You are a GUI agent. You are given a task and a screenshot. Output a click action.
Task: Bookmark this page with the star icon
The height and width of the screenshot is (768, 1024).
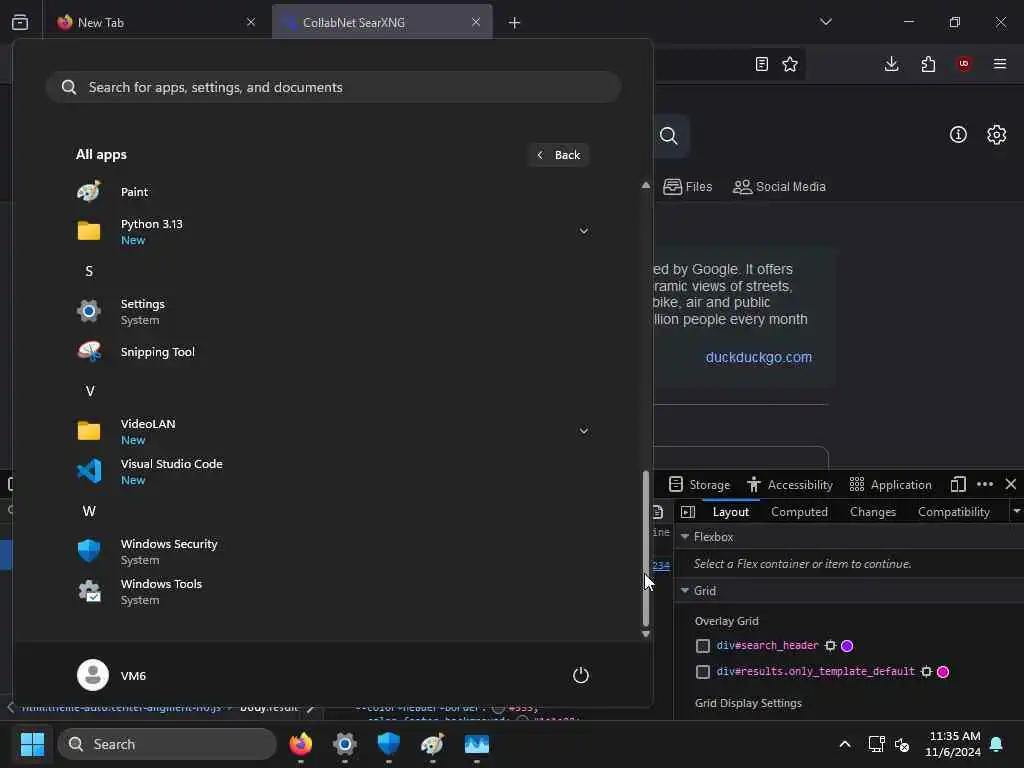(x=790, y=64)
